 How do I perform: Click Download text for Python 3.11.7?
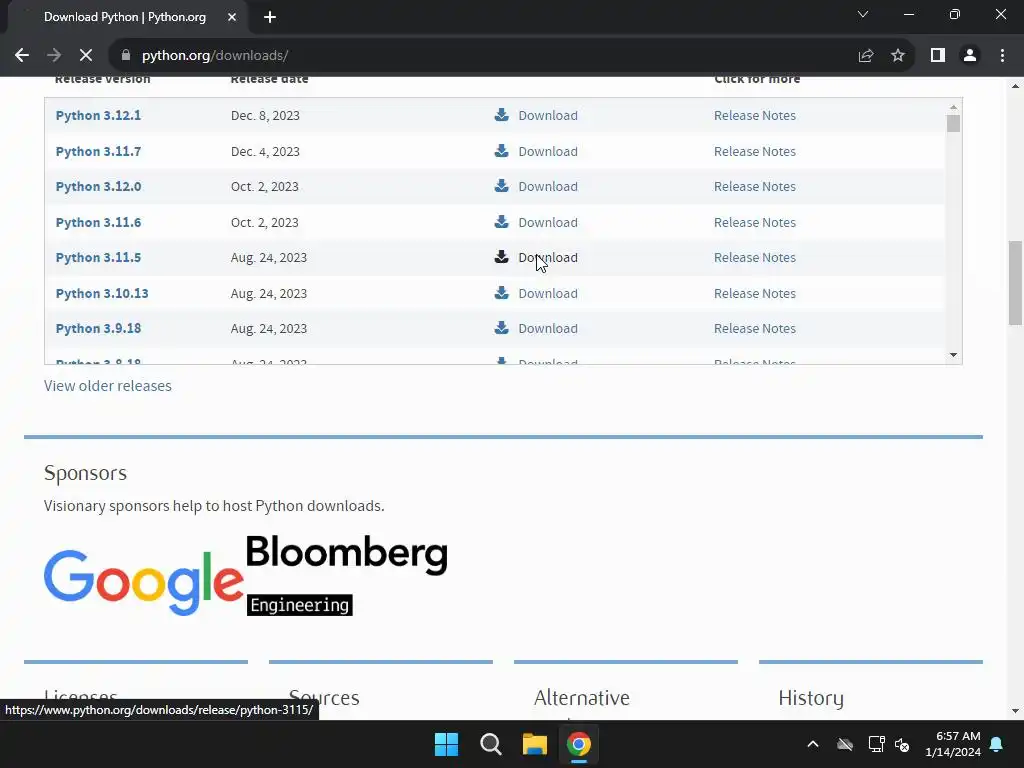(548, 152)
